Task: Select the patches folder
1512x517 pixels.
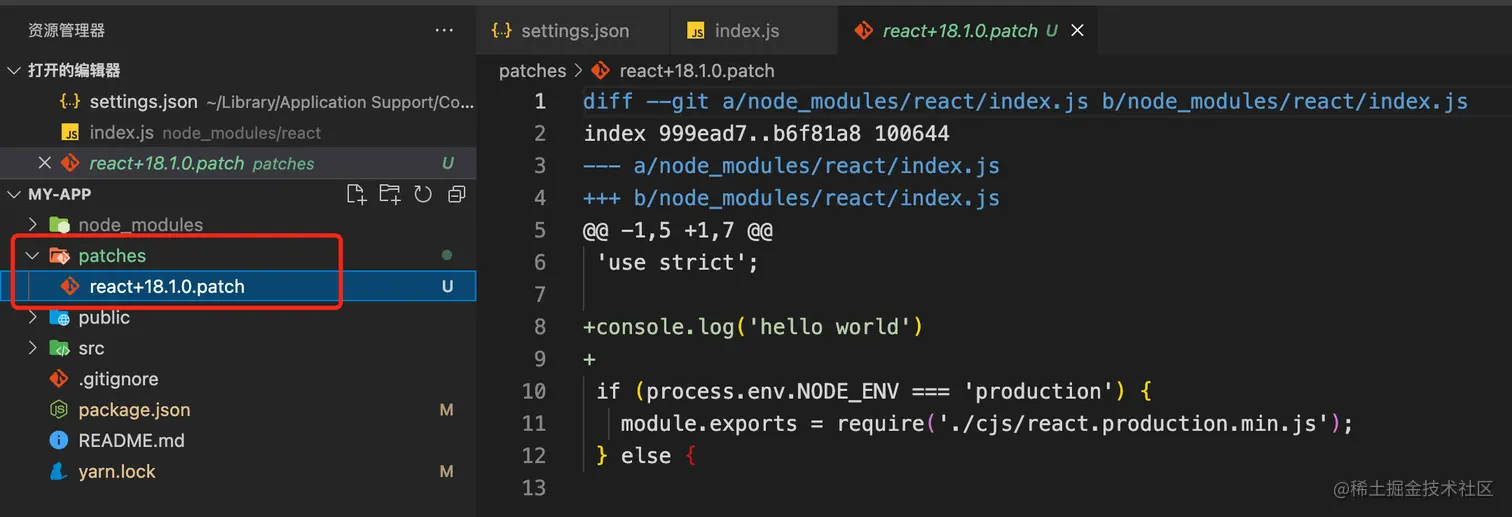Action: tap(238, 256)
